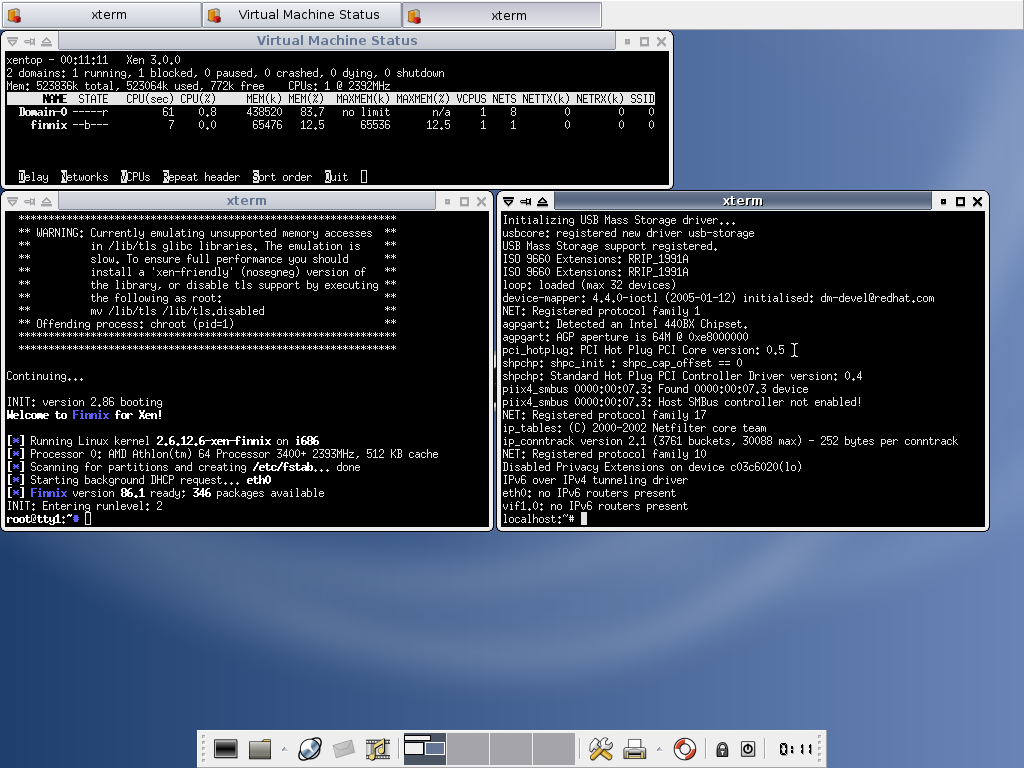Click Quit in the xentop command bar

[x=334, y=176]
